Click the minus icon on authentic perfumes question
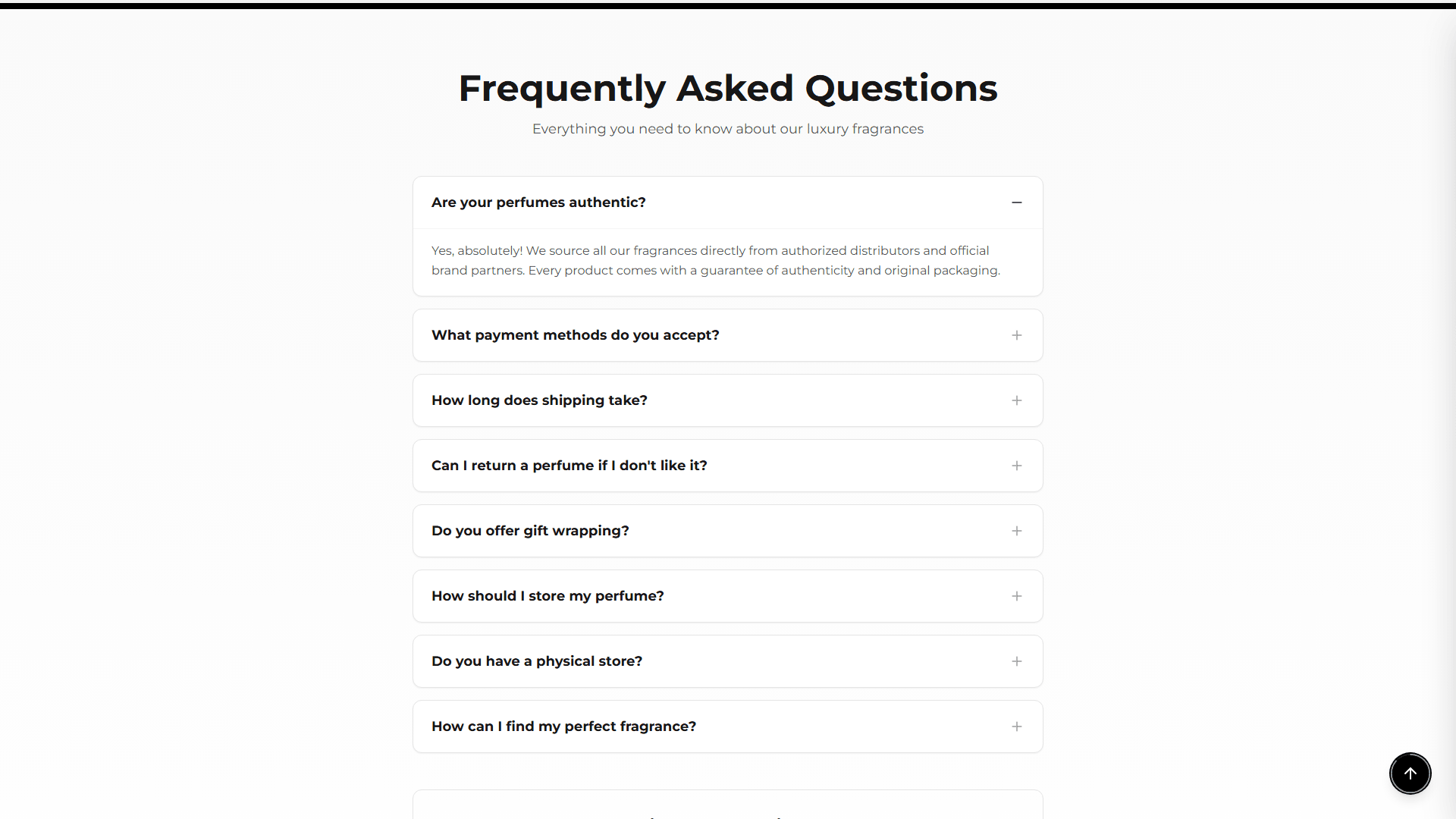 (1017, 202)
